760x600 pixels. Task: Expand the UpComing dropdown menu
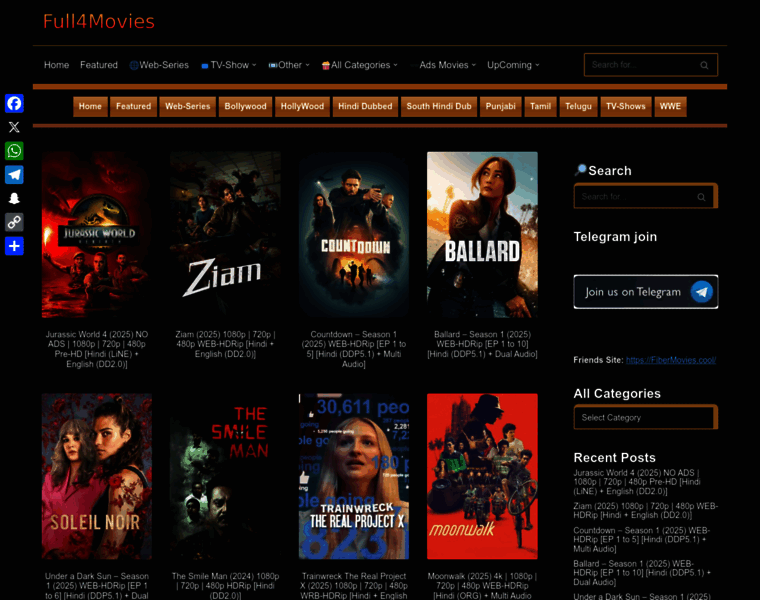(513, 65)
